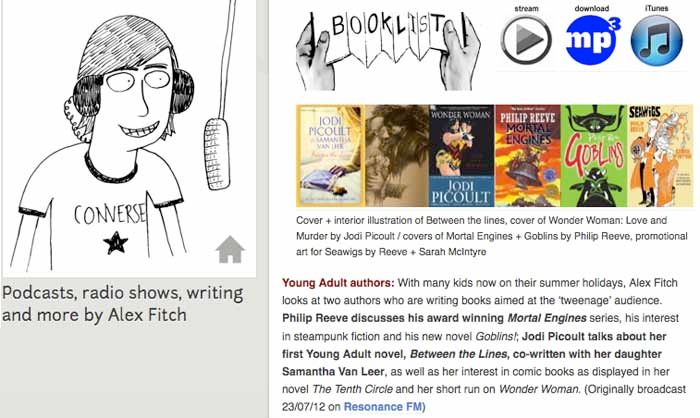Go home via grey house icon
Viewport: 700px width, 418px height.
[x=230, y=249]
